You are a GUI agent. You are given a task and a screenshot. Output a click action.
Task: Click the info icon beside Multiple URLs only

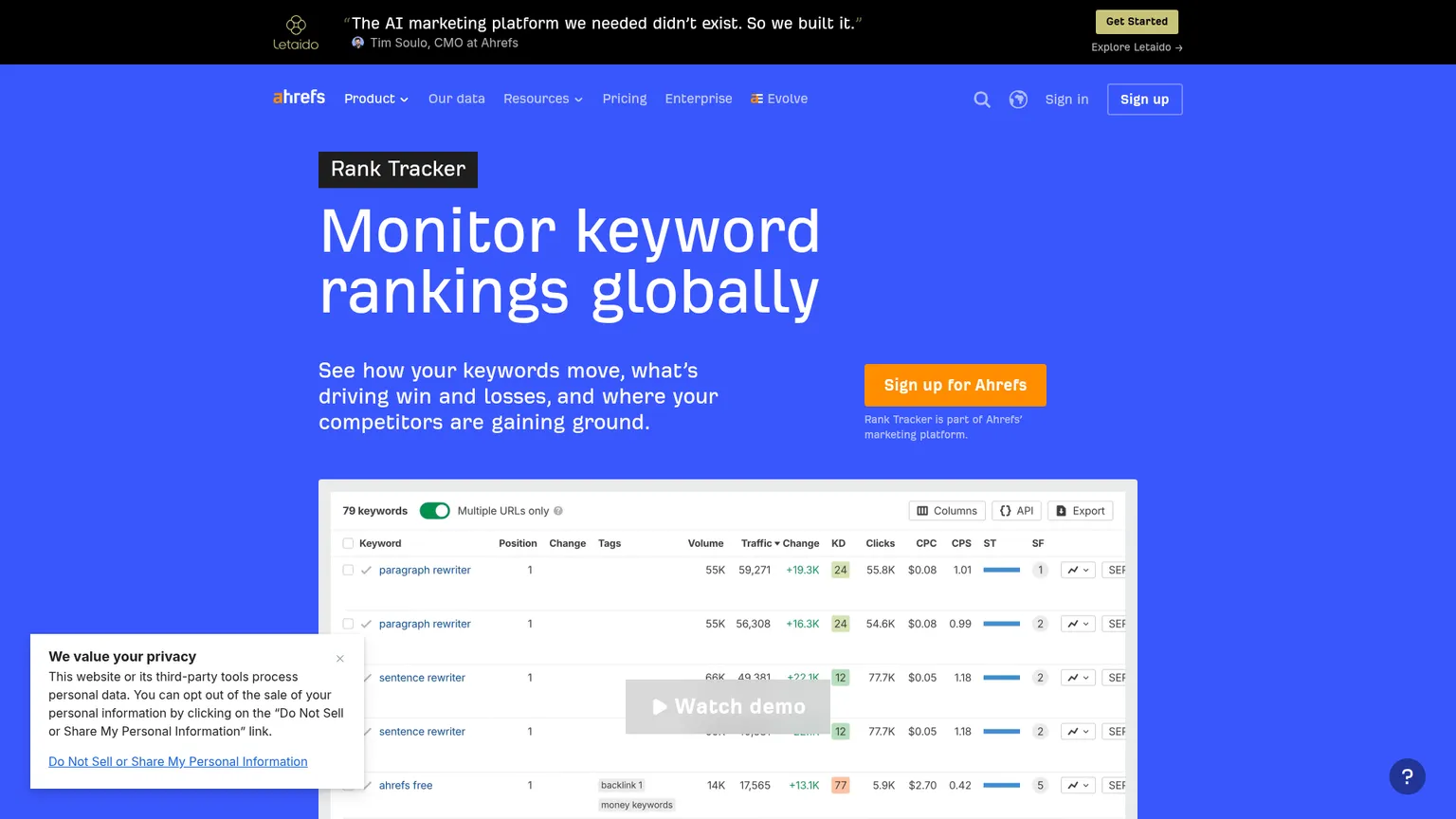(558, 511)
